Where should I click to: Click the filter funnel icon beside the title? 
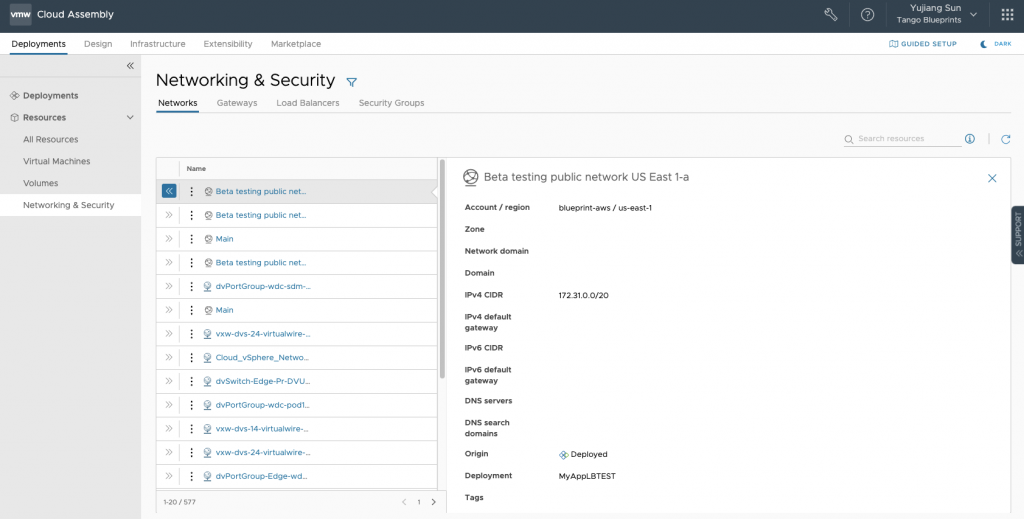(351, 82)
